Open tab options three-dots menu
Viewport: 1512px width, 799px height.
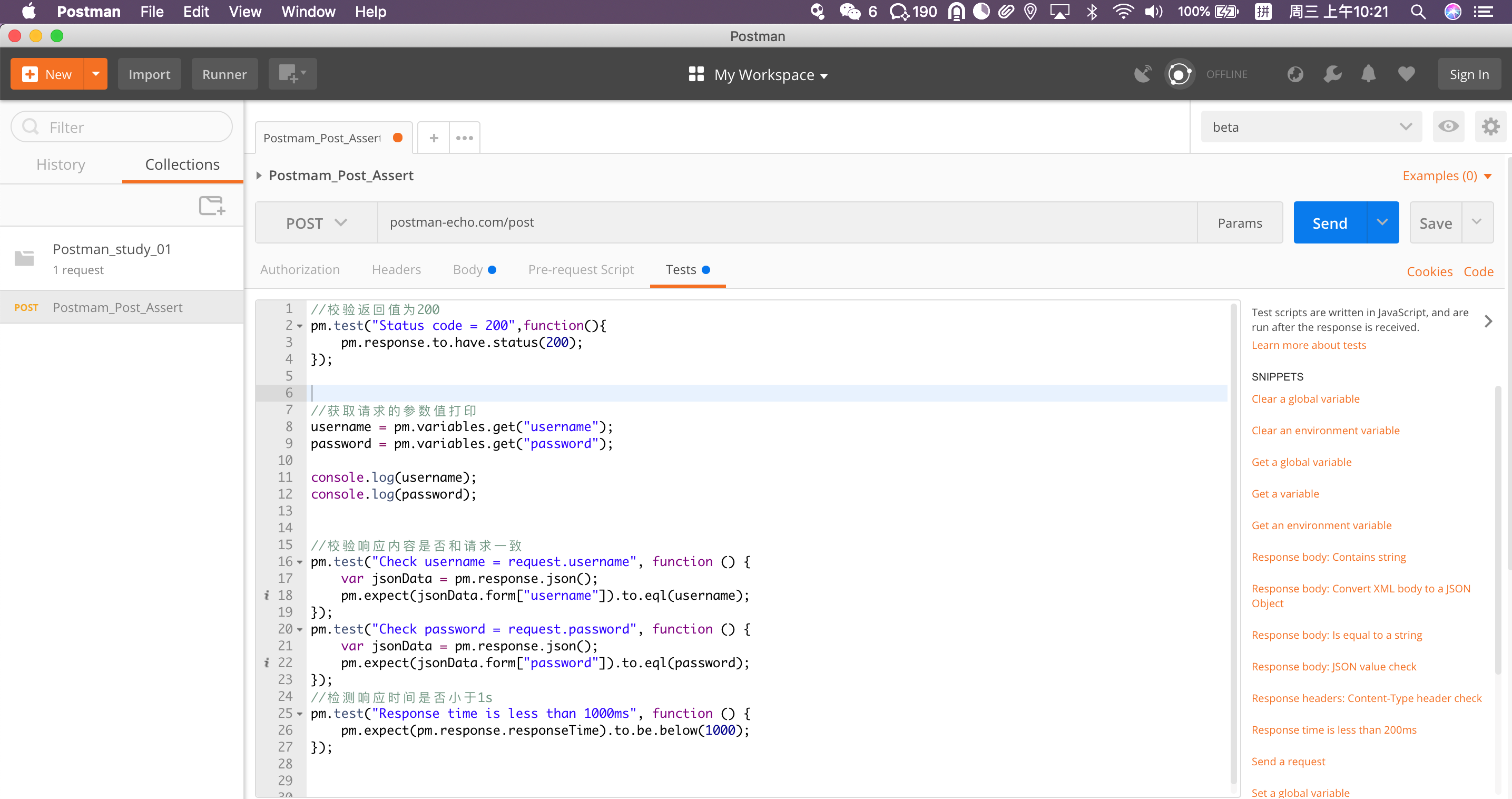[464, 138]
